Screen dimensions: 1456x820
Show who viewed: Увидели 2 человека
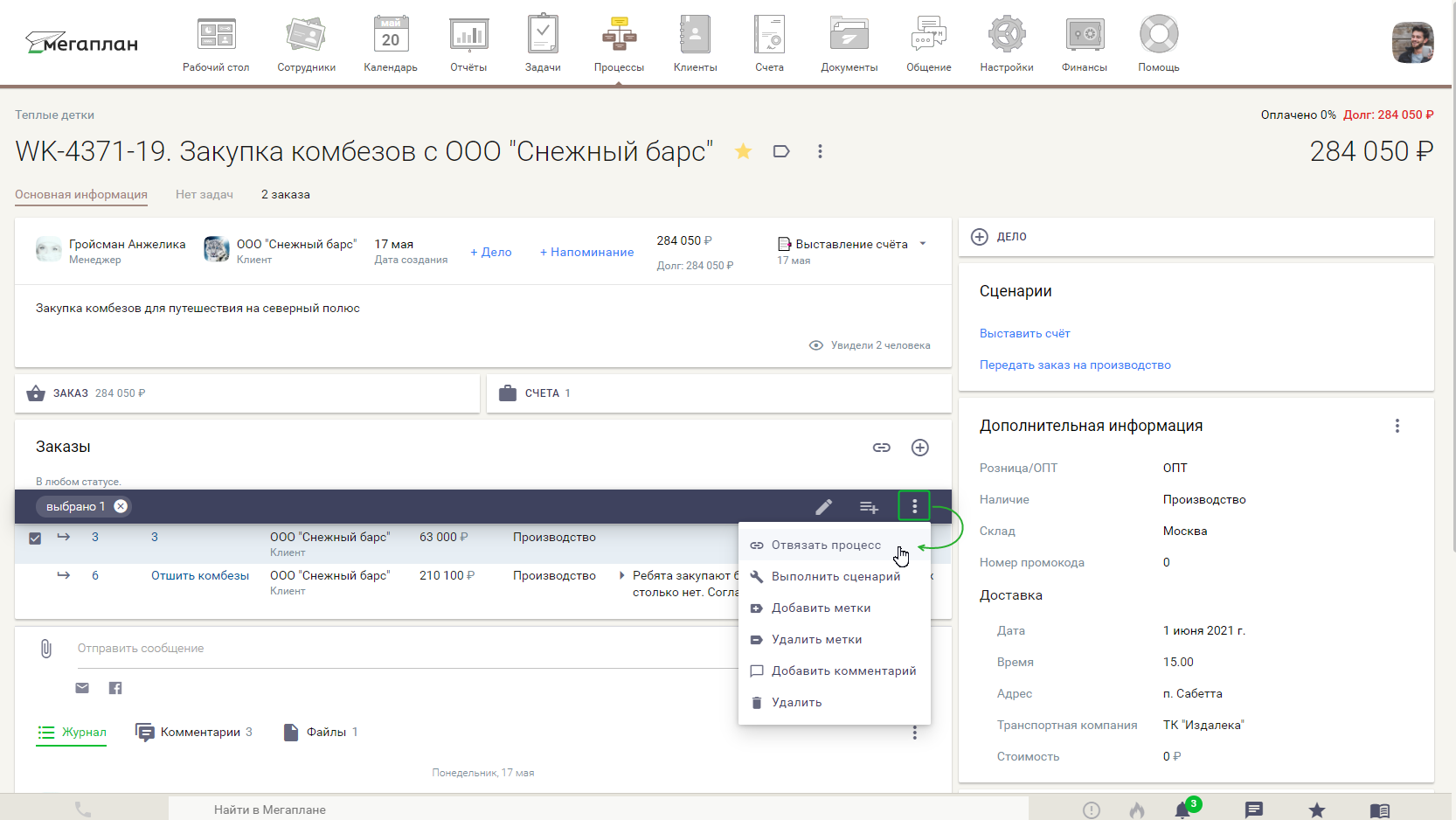[x=870, y=345]
